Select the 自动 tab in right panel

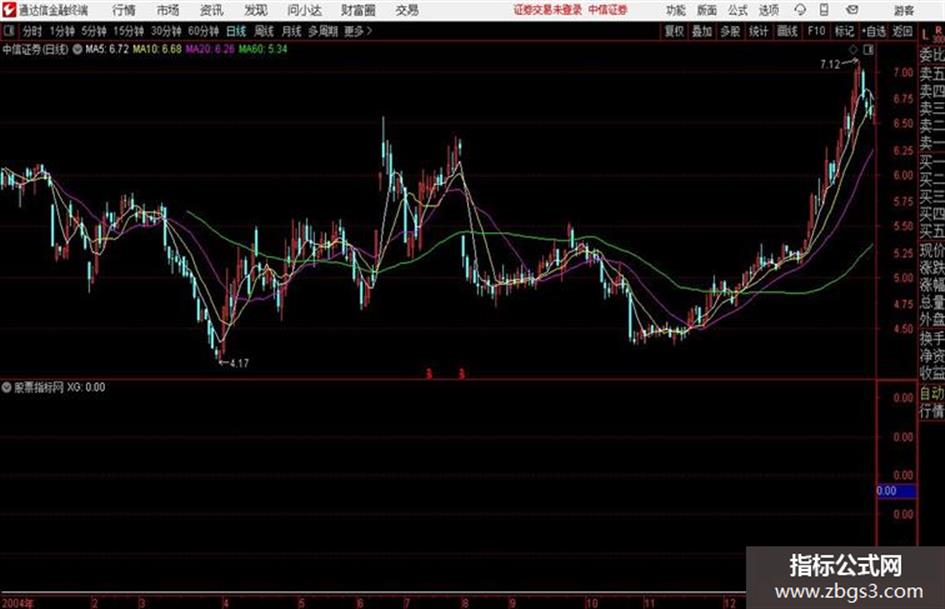pos(932,394)
